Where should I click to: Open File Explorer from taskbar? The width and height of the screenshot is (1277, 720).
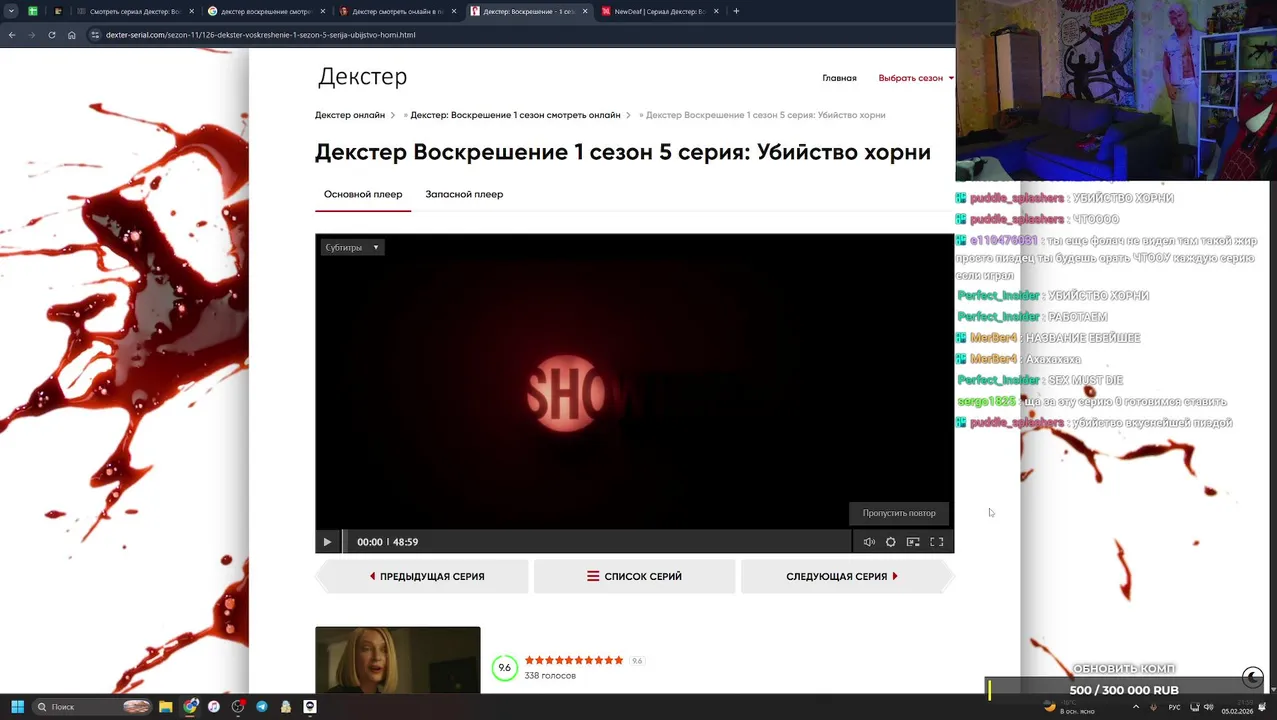point(166,706)
